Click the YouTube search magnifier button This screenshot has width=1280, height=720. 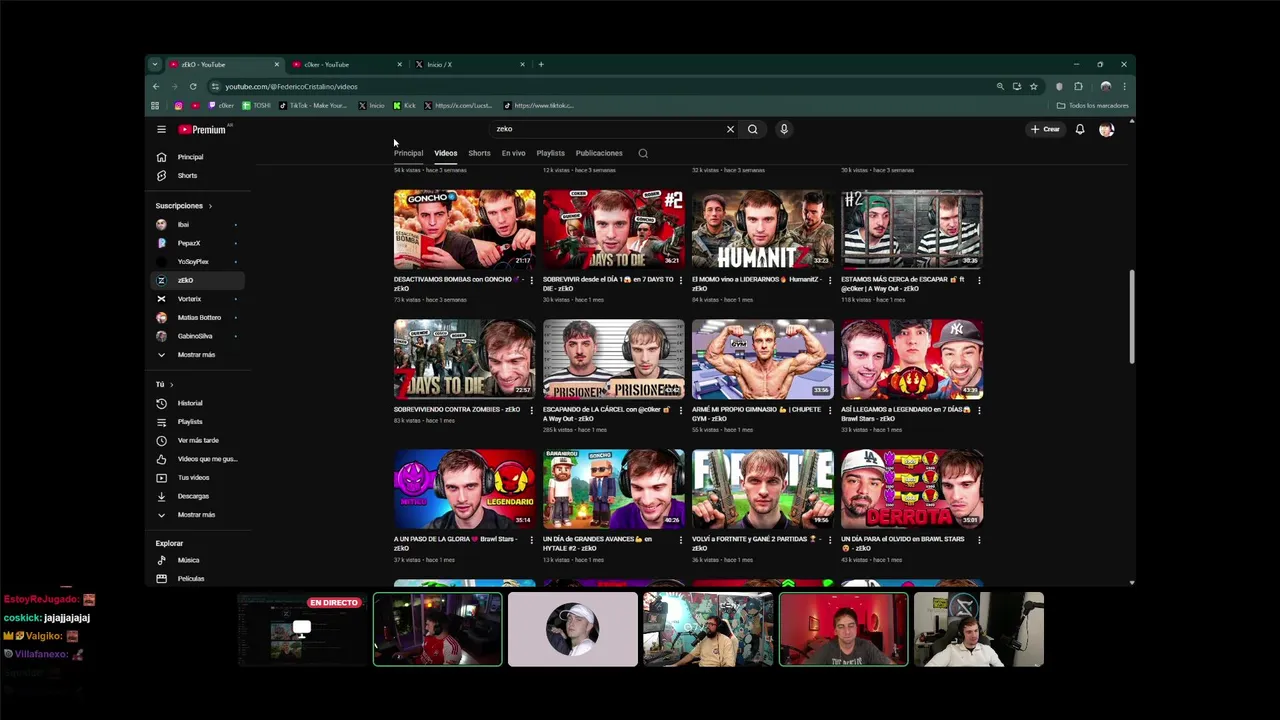click(753, 129)
